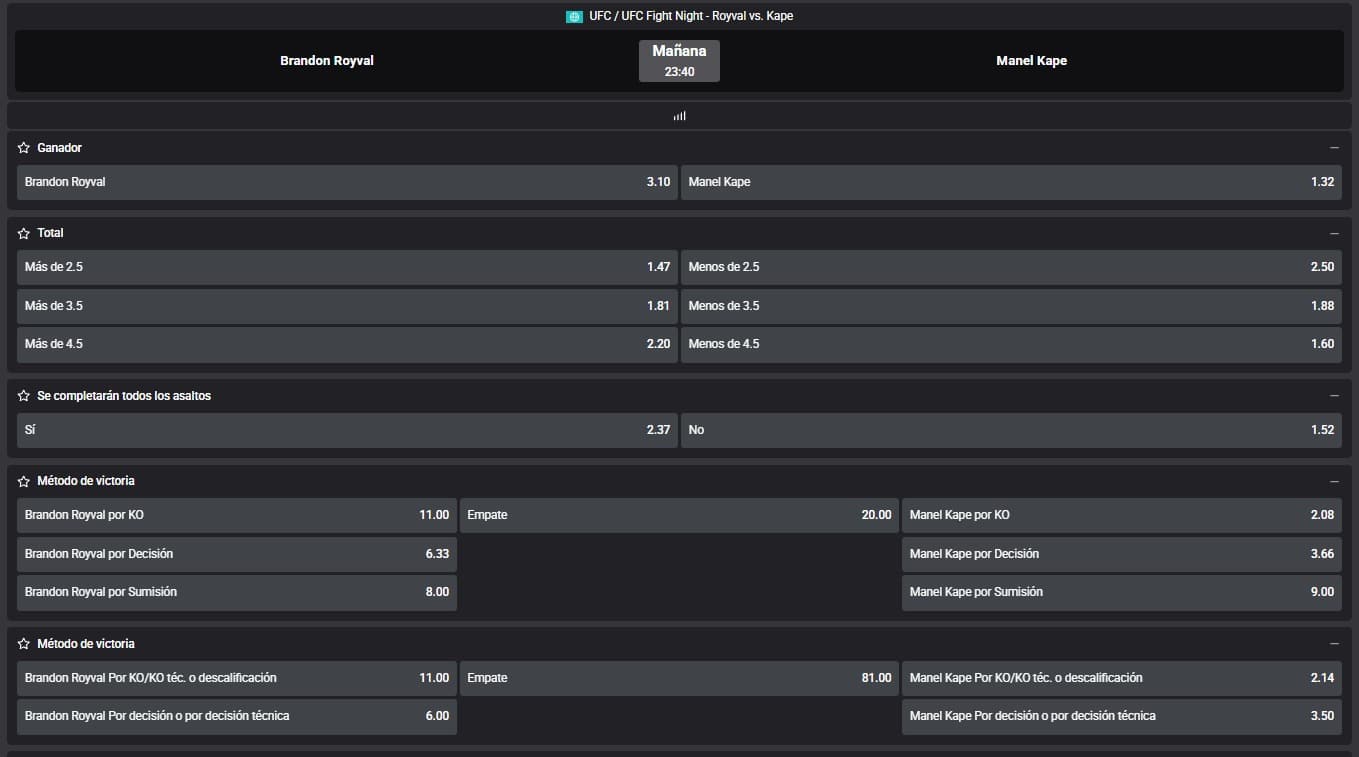Choose 'Más de 2.5' total rounds
This screenshot has width=1359, height=757.
tap(347, 267)
